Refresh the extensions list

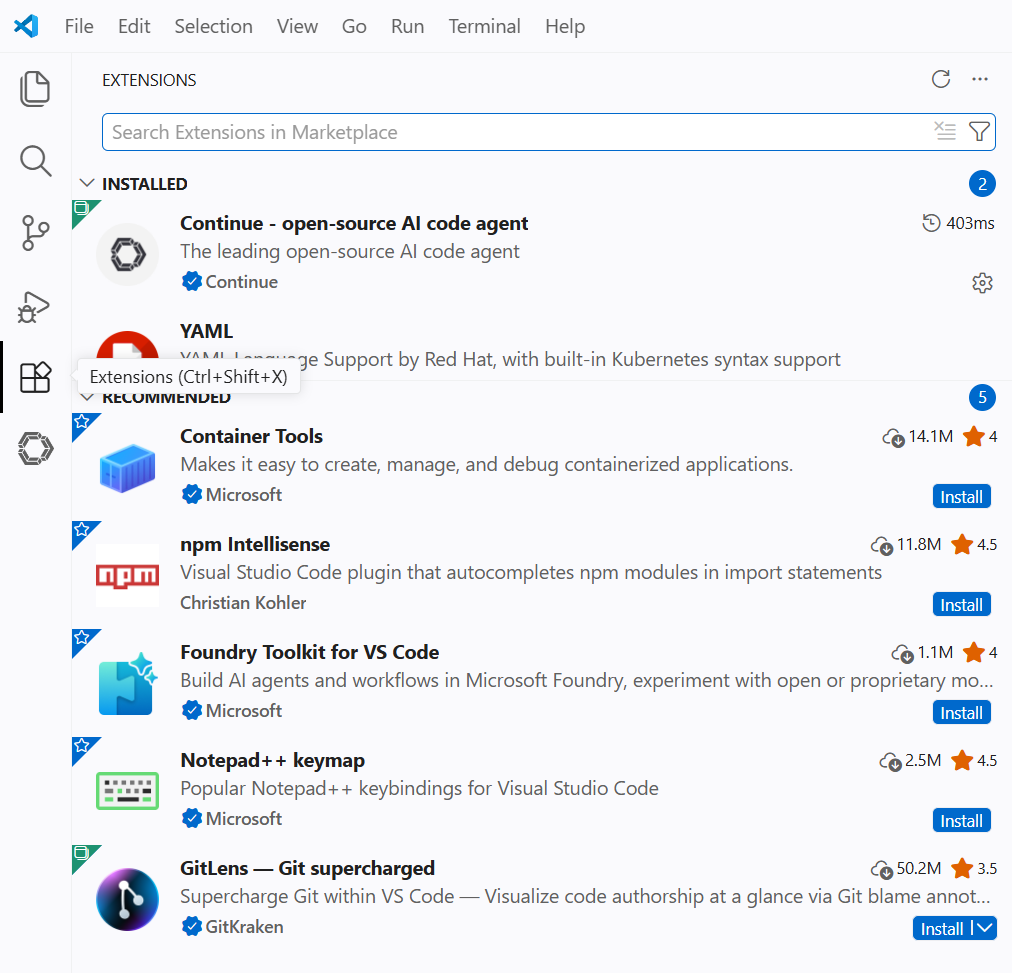941,79
